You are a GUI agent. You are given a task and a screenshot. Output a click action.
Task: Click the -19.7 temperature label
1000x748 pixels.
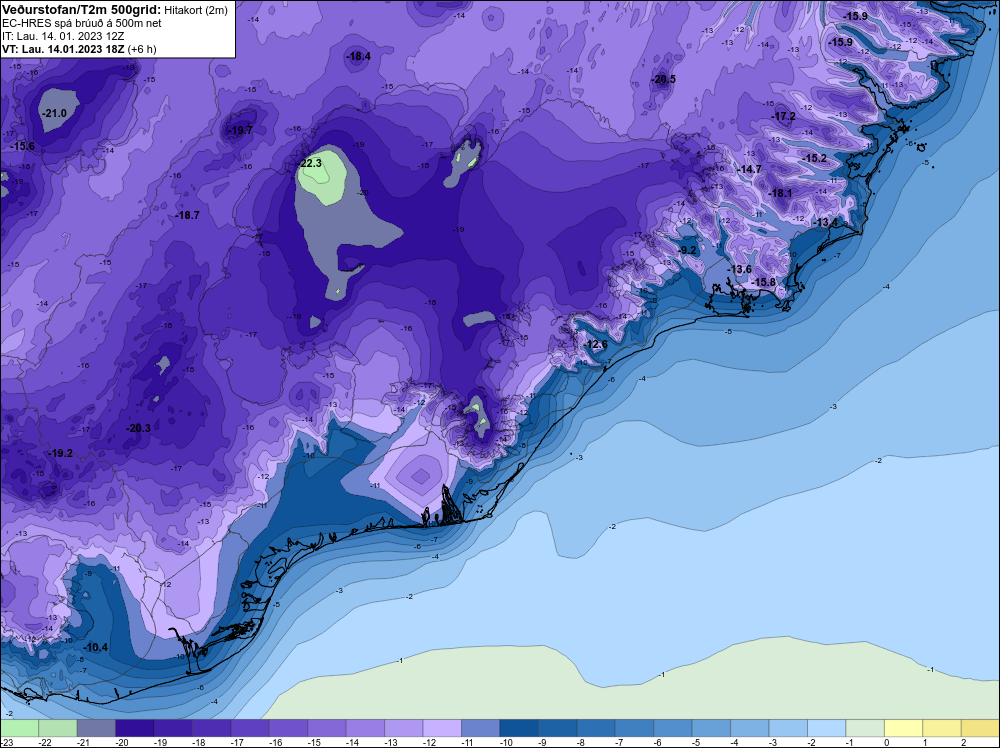click(242, 130)
